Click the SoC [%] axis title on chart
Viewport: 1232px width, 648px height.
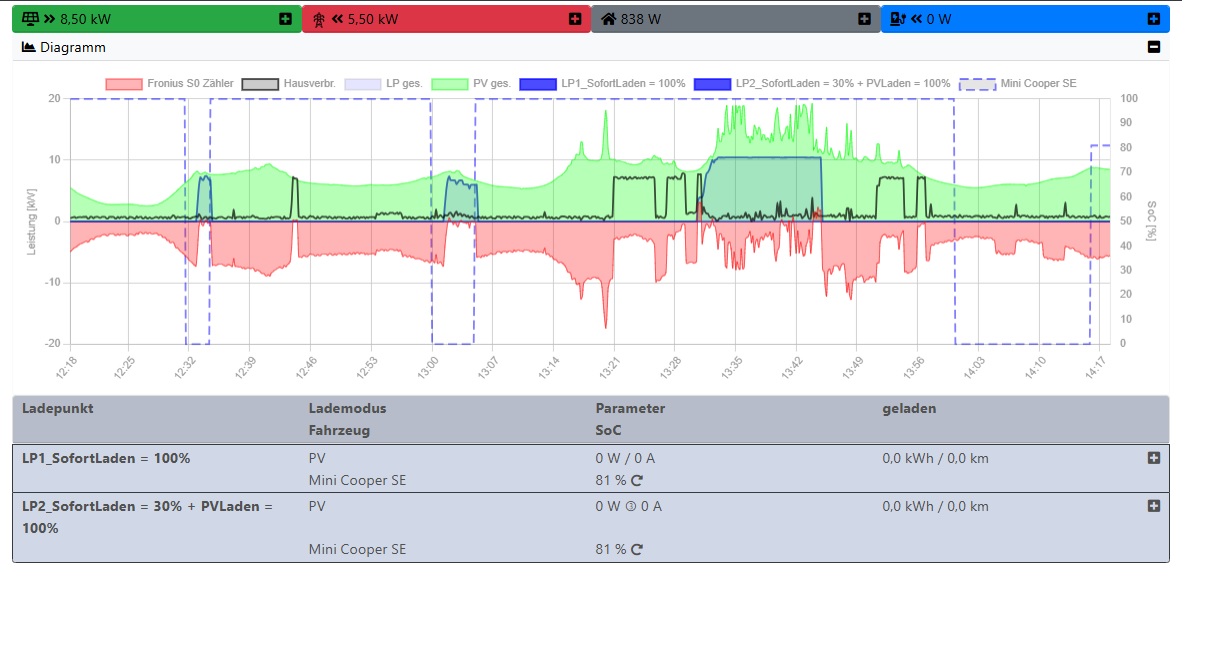click(x=1152, y=219)
